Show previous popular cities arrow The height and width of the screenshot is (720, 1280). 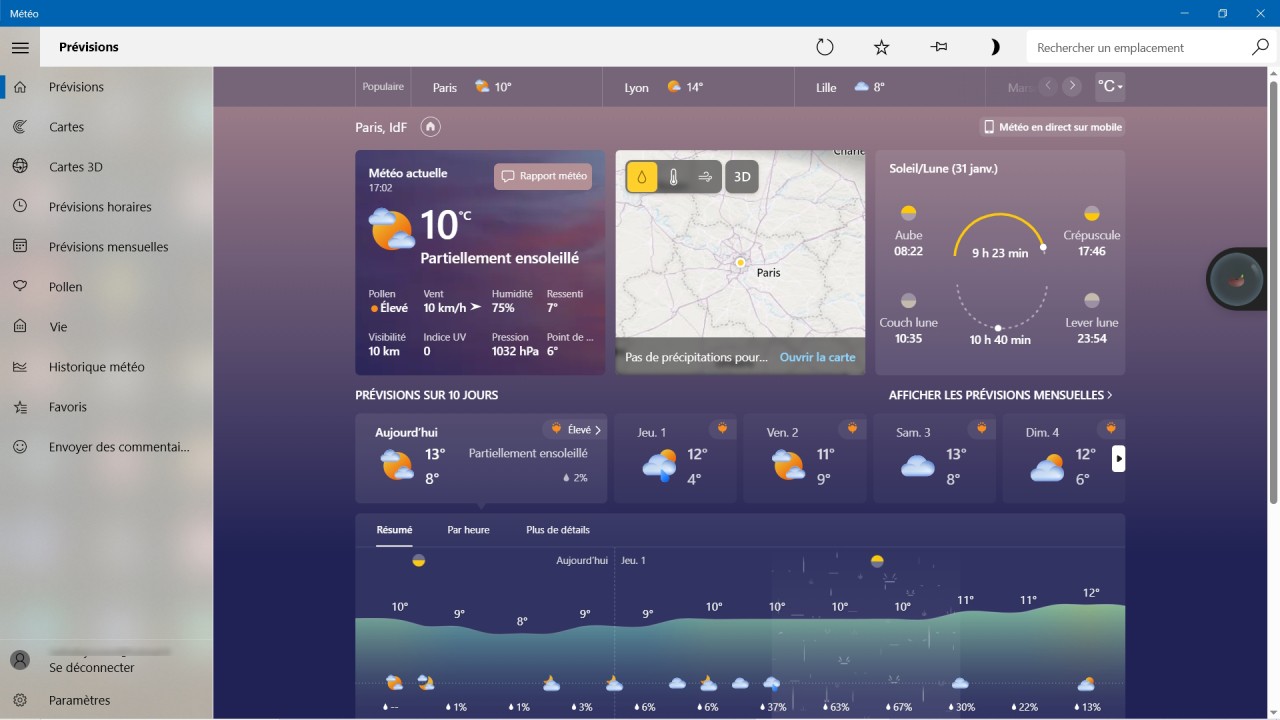(1048, 86)
